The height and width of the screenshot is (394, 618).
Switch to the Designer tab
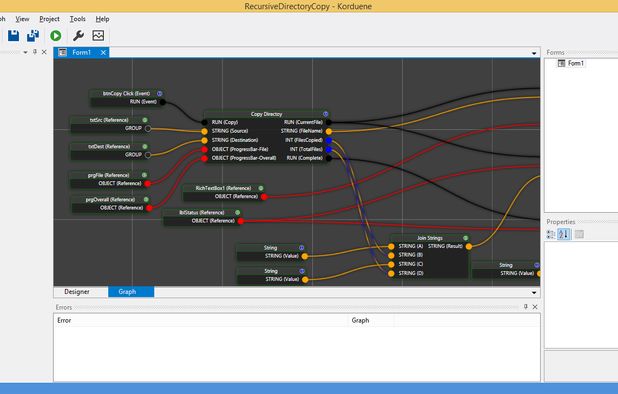[x=77, y=292]
